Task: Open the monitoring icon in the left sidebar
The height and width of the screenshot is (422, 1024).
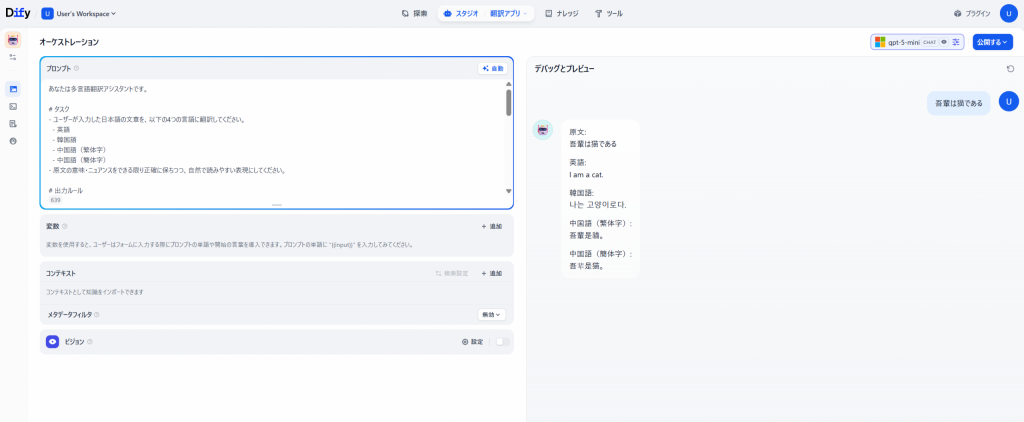Action: click(13, 141)
